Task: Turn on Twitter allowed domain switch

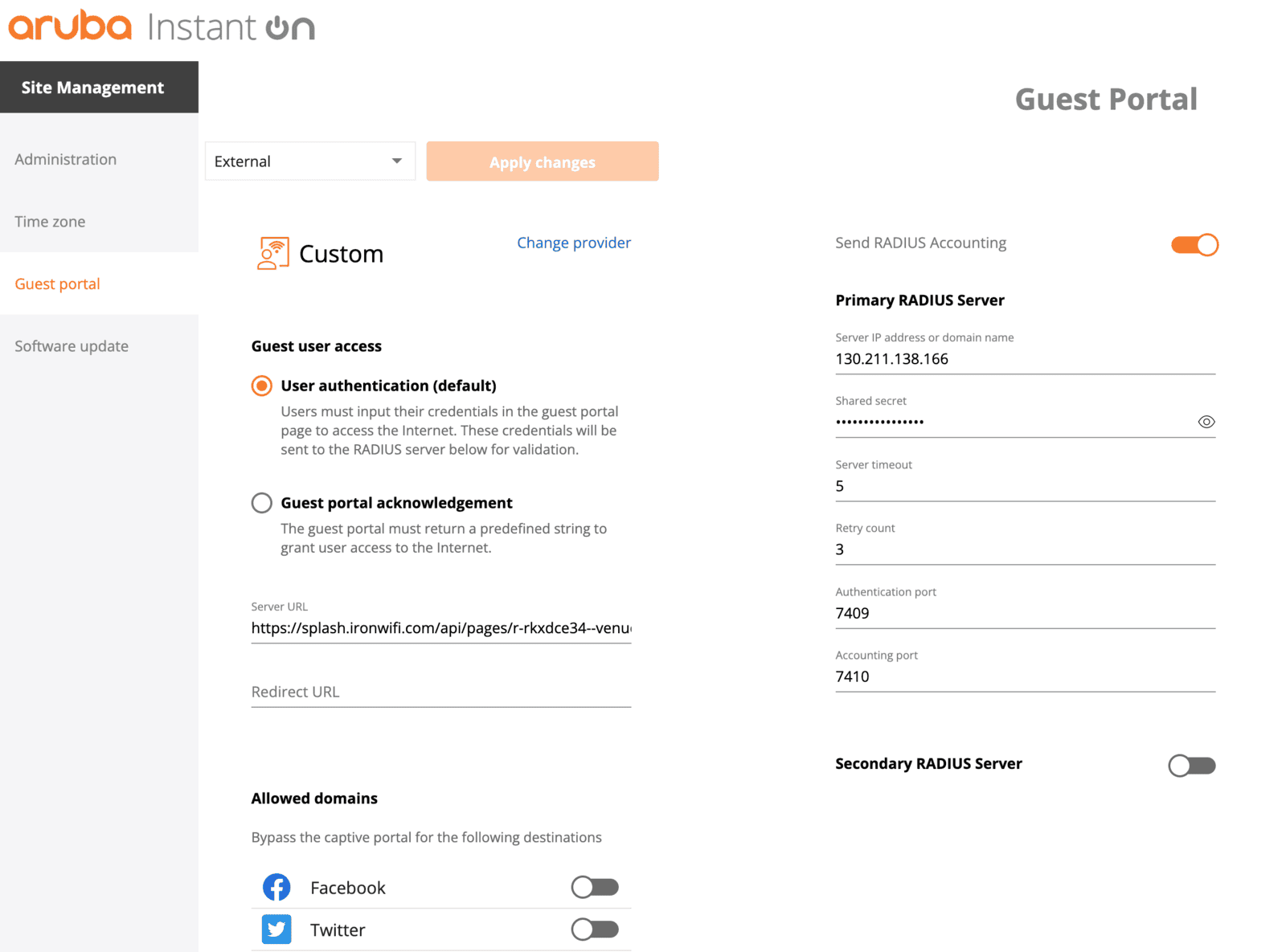Action: coord(595,930)
